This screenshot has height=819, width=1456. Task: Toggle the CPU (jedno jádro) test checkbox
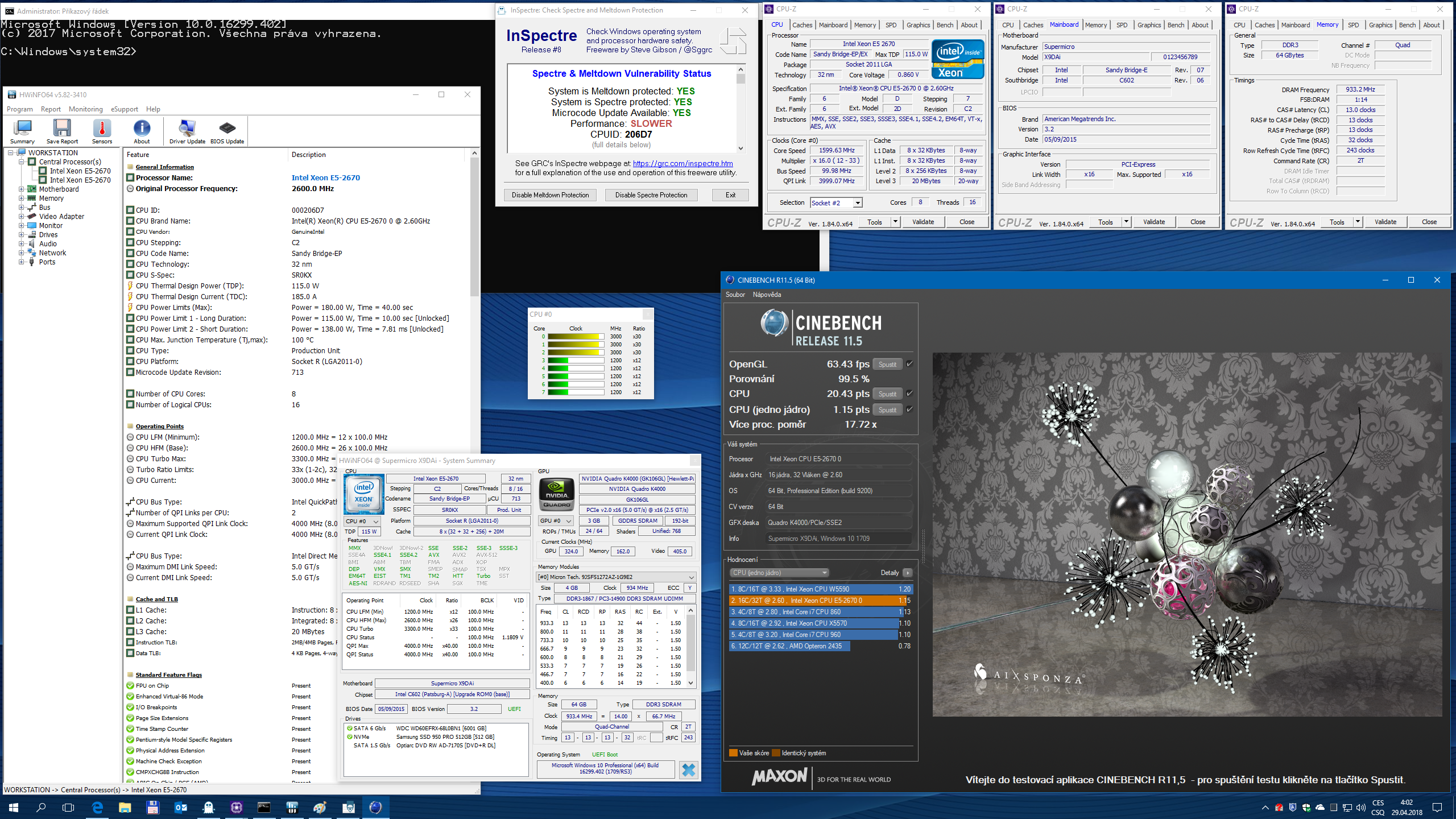(x=909, y=409)
